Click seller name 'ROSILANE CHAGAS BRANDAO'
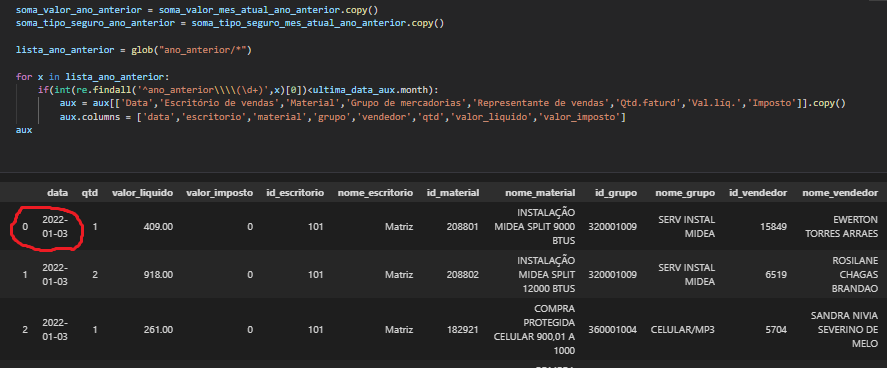Screen dimensions: 887x368 (854, 275)
